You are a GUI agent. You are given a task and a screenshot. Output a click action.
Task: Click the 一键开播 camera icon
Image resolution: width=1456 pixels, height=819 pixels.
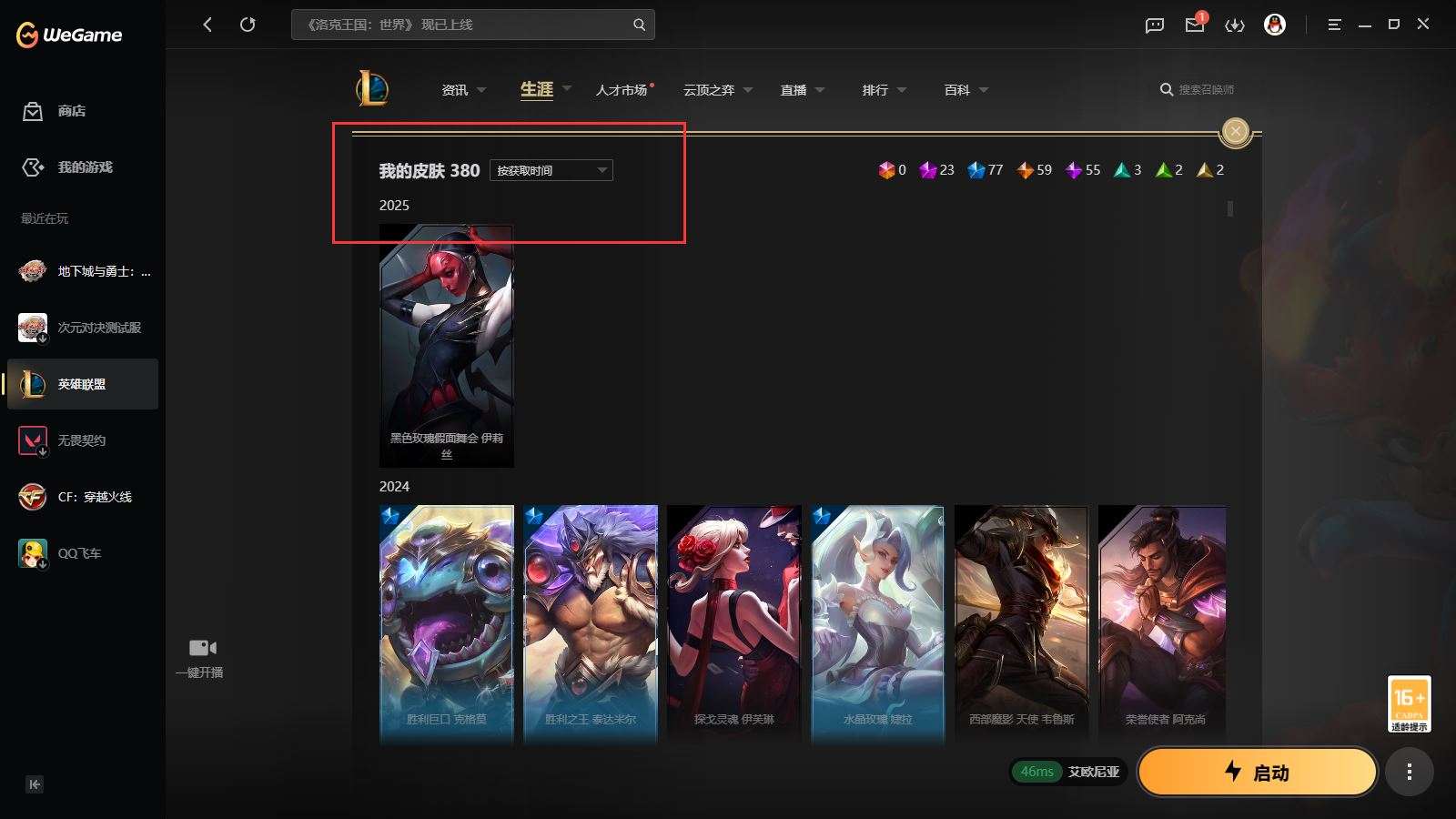pyautogui.click(x=202, y=648)
